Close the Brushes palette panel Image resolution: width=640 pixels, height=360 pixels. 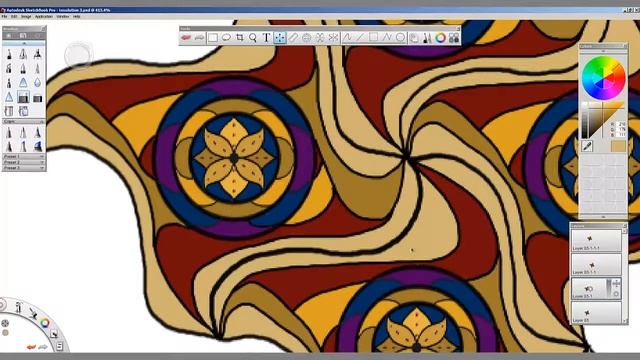coord(43,29)
